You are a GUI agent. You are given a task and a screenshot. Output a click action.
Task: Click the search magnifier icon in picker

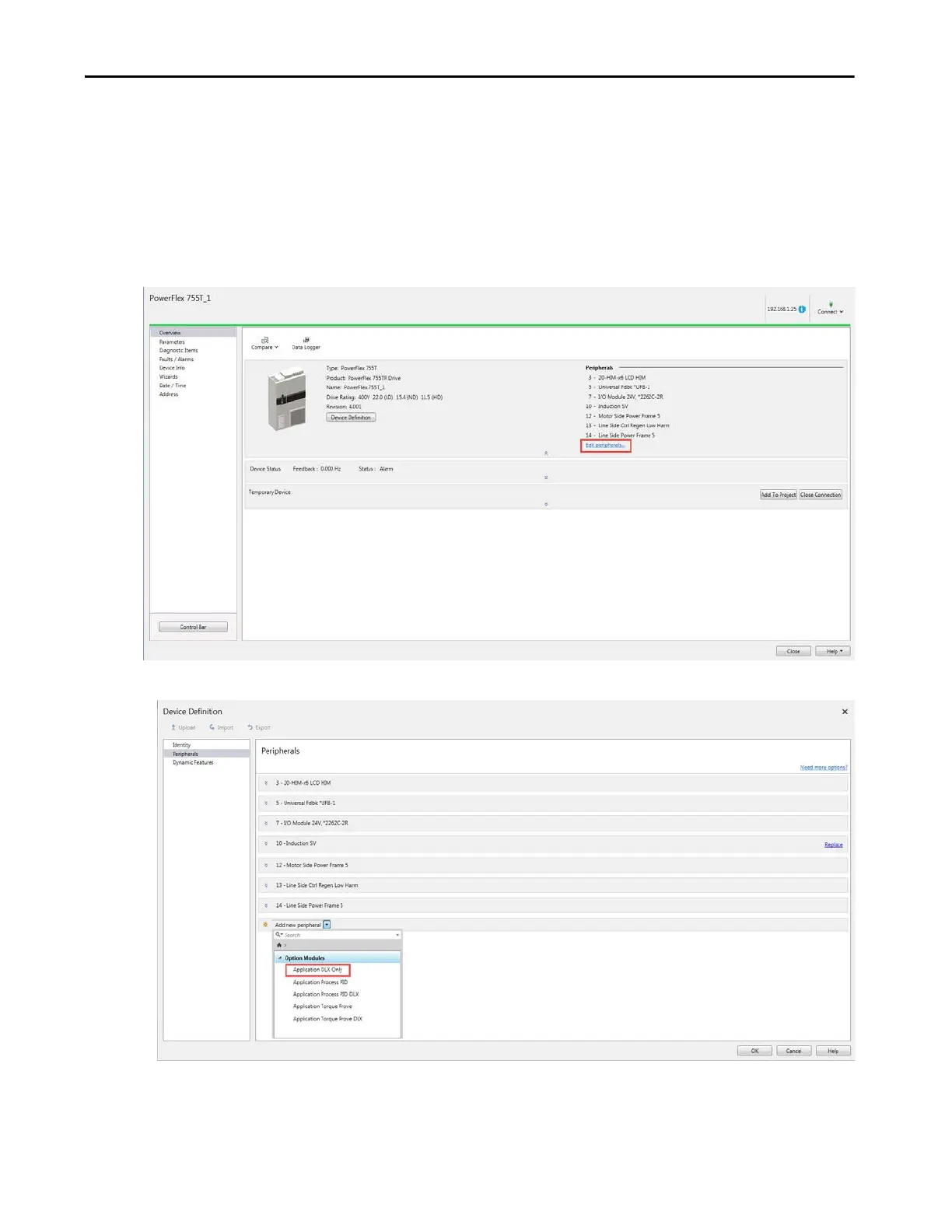click(278, 935)
